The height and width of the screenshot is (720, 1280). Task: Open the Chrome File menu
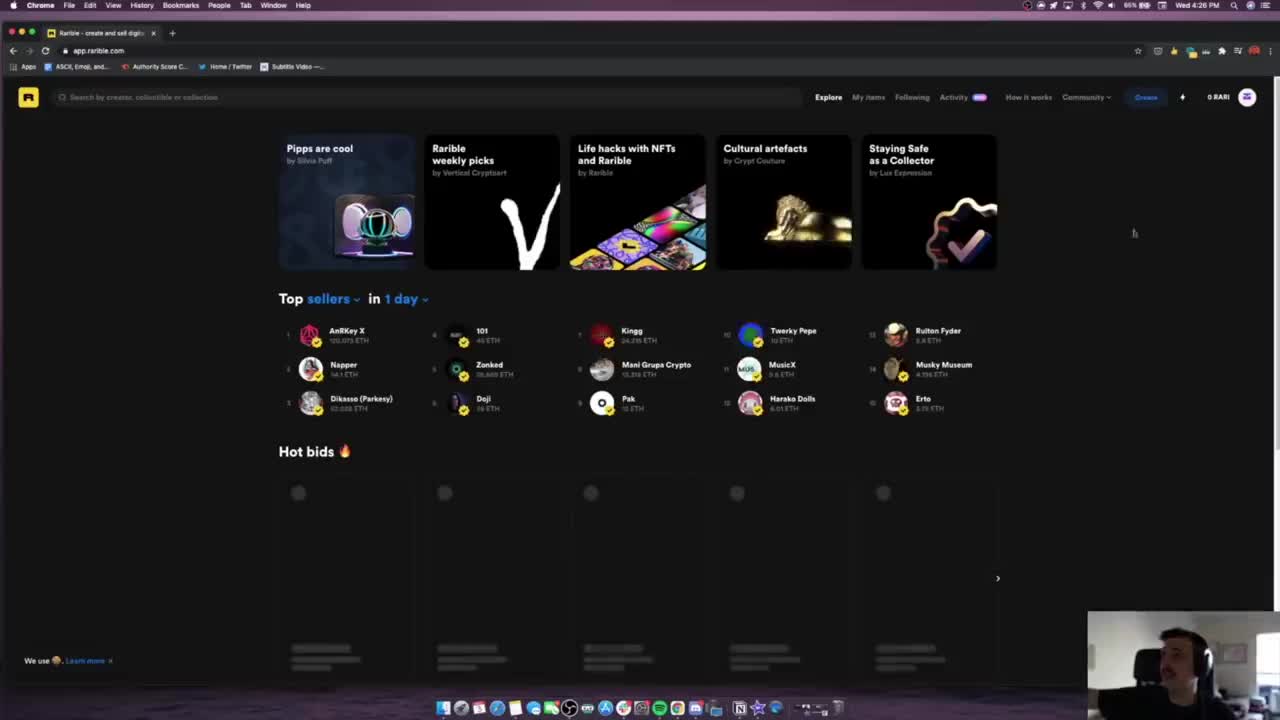click(69, 5)
